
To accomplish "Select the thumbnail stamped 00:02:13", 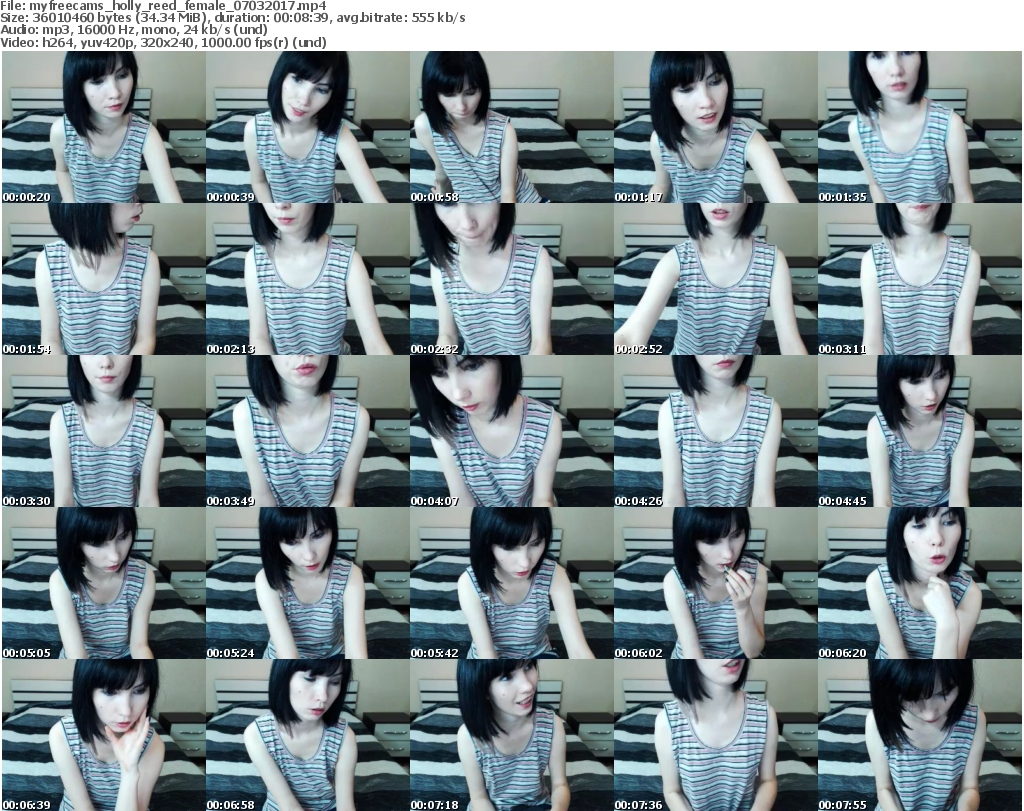I will pos(308,279).
